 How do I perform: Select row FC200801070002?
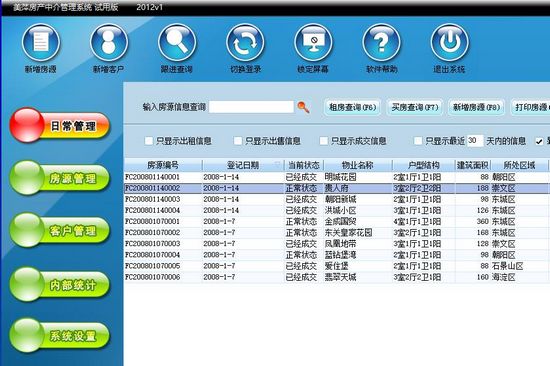(337, 233)
